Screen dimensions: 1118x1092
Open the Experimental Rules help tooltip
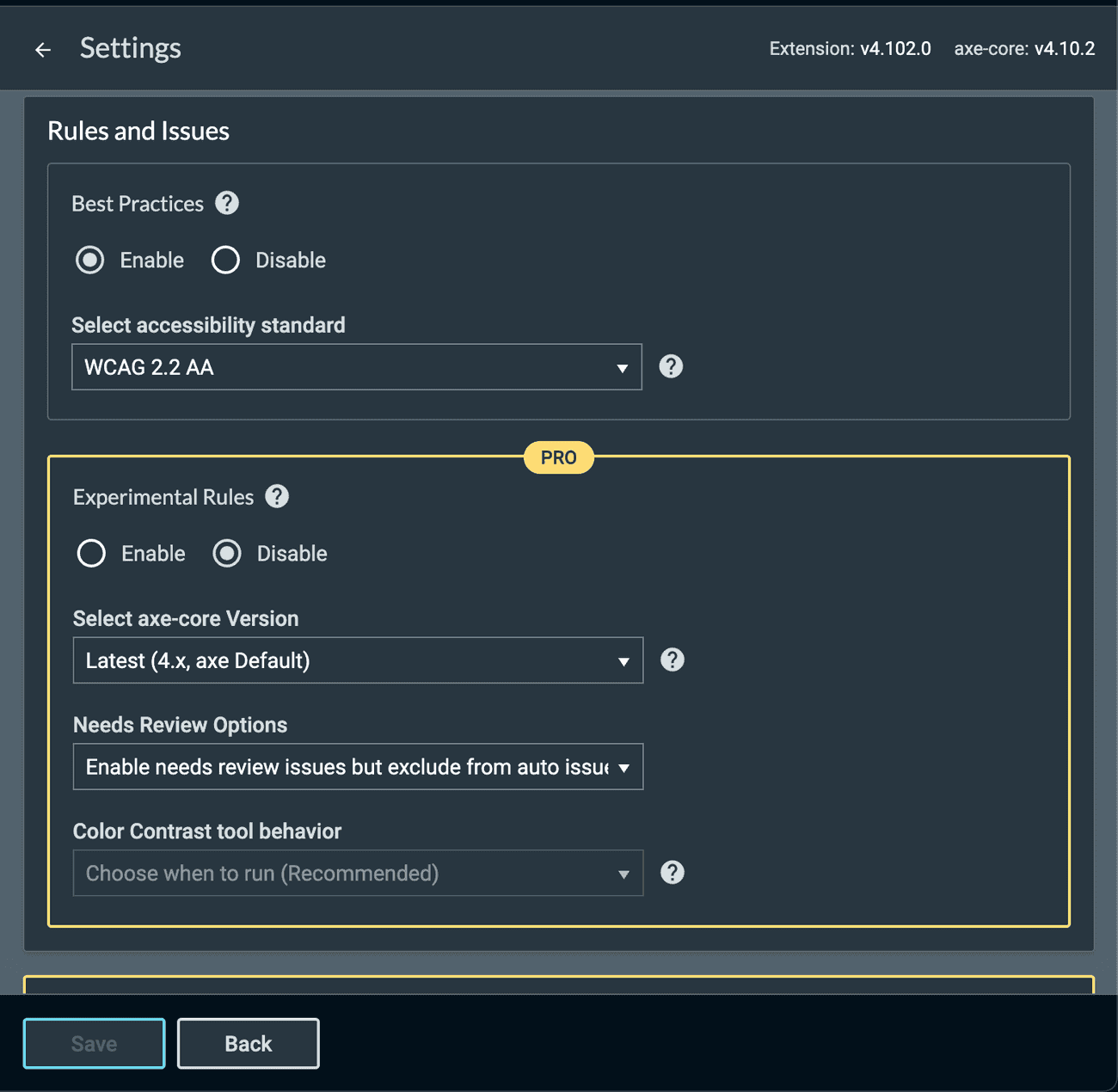click(x=277, y=496)
